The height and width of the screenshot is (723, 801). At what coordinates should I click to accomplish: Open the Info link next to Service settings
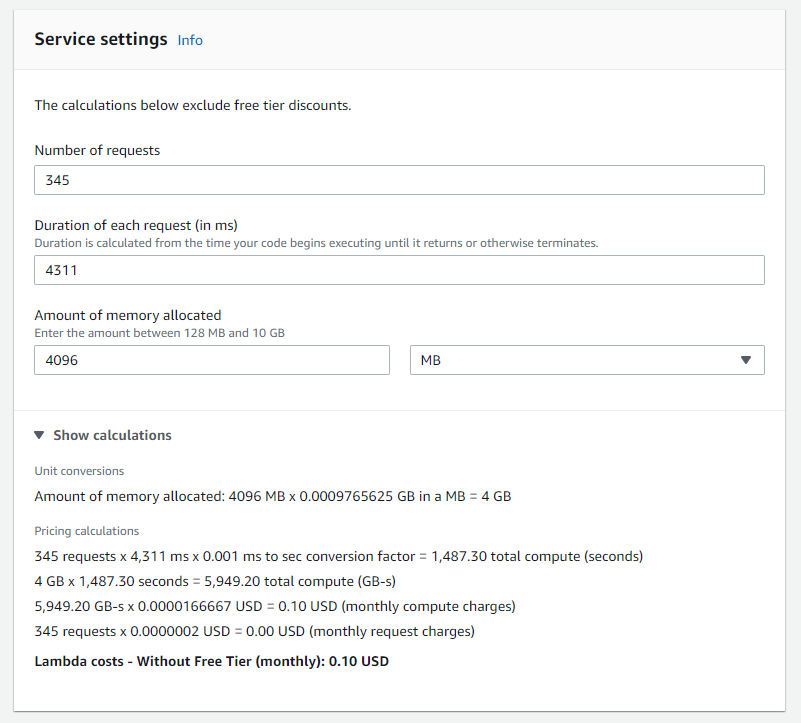click(x=190, y=40)
